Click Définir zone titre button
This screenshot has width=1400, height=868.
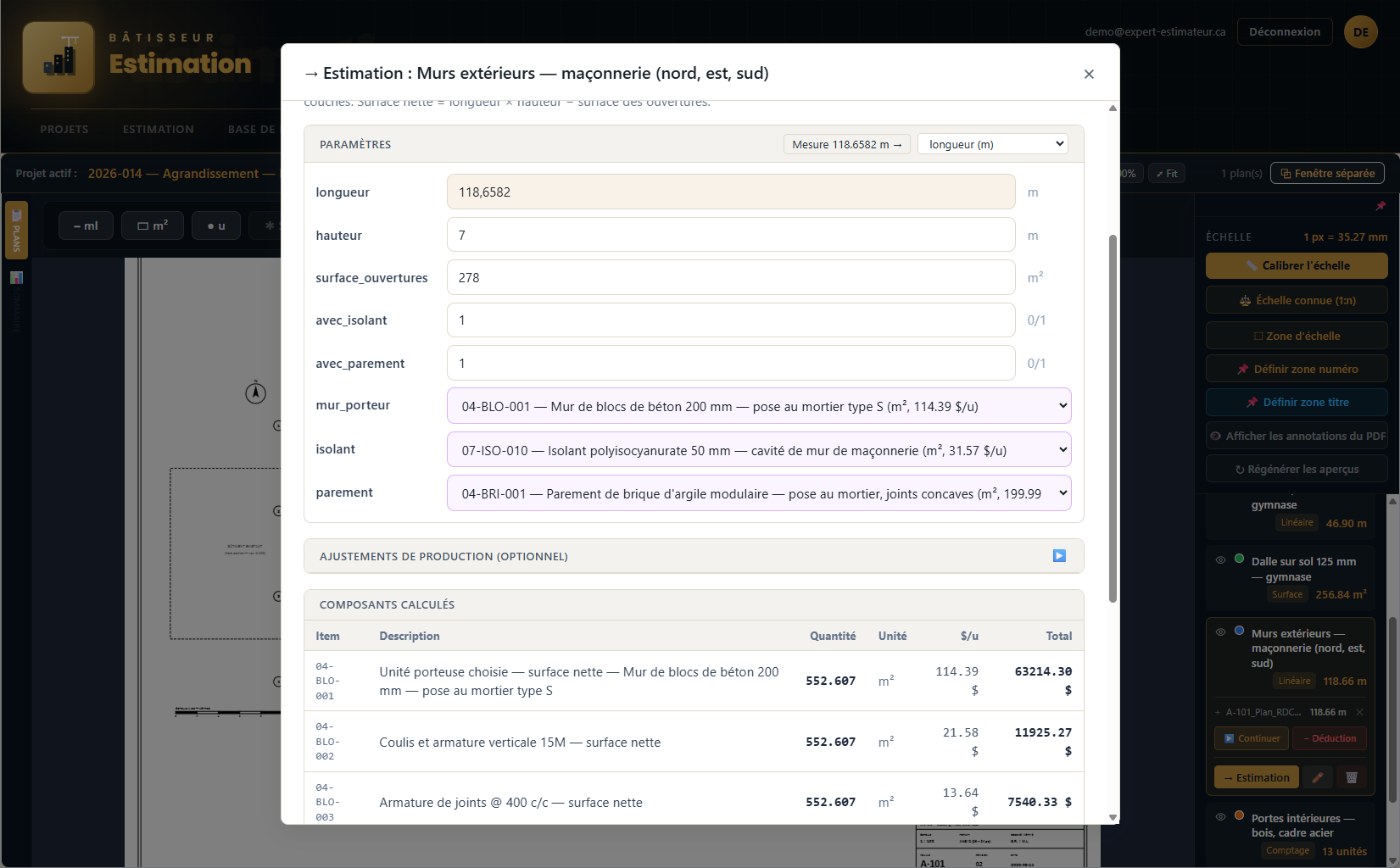[1296, 402]
